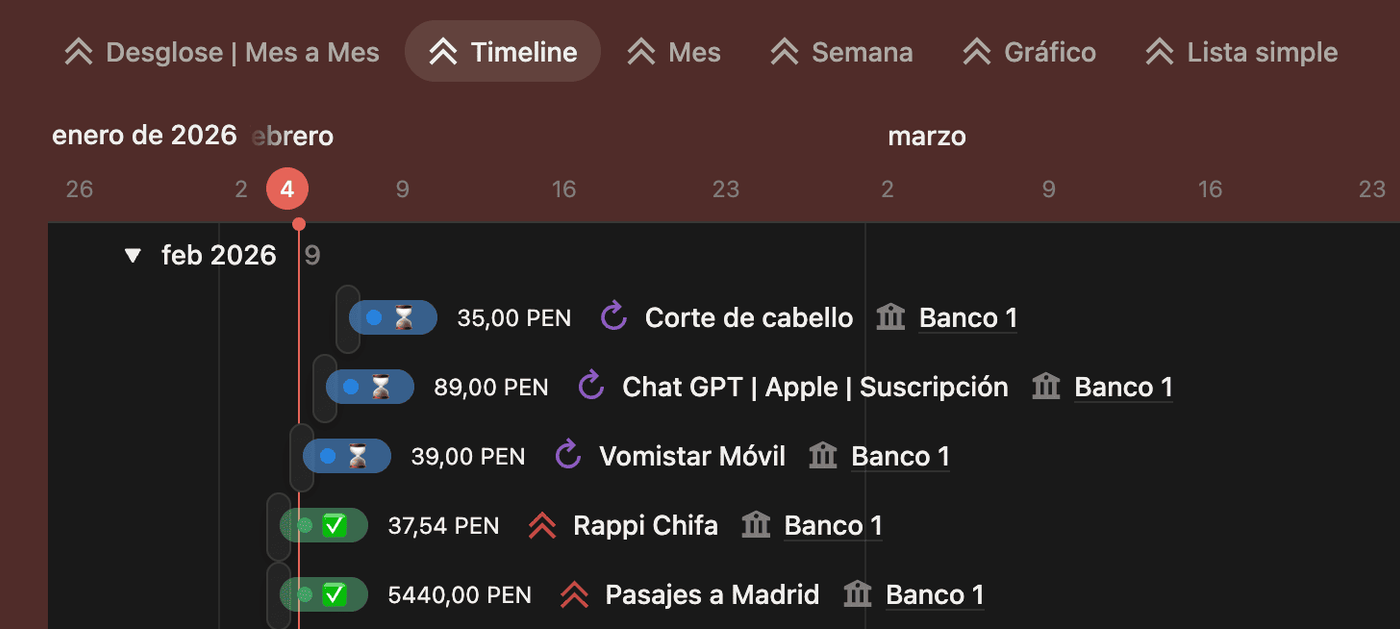Click red chevrons icon beside Pasajes a Madrid

(574, 595)
